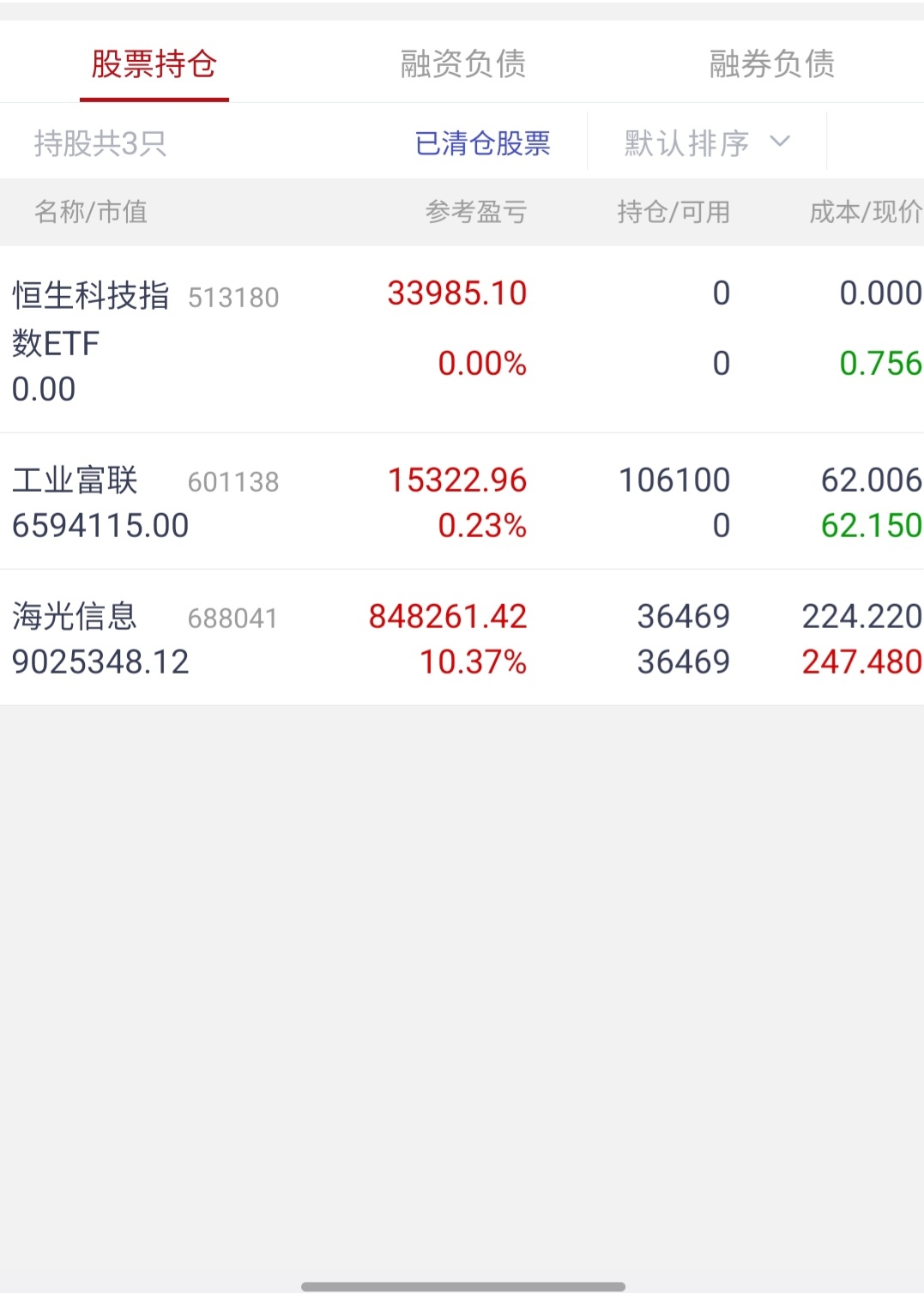Tap stock code 688041

[233, 619]
